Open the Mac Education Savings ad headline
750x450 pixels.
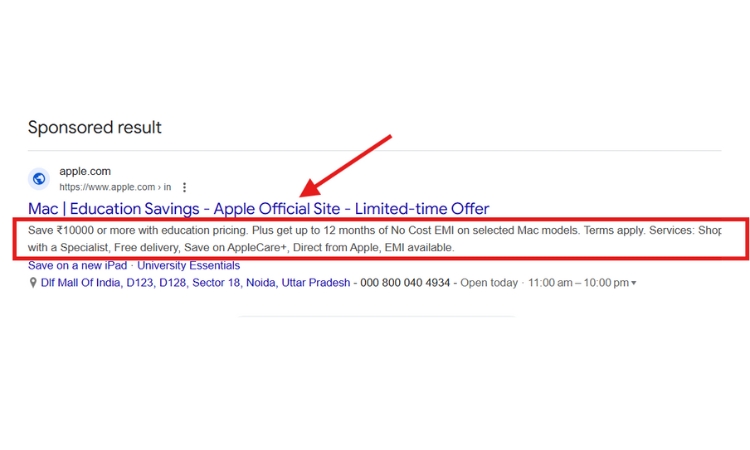258,209
